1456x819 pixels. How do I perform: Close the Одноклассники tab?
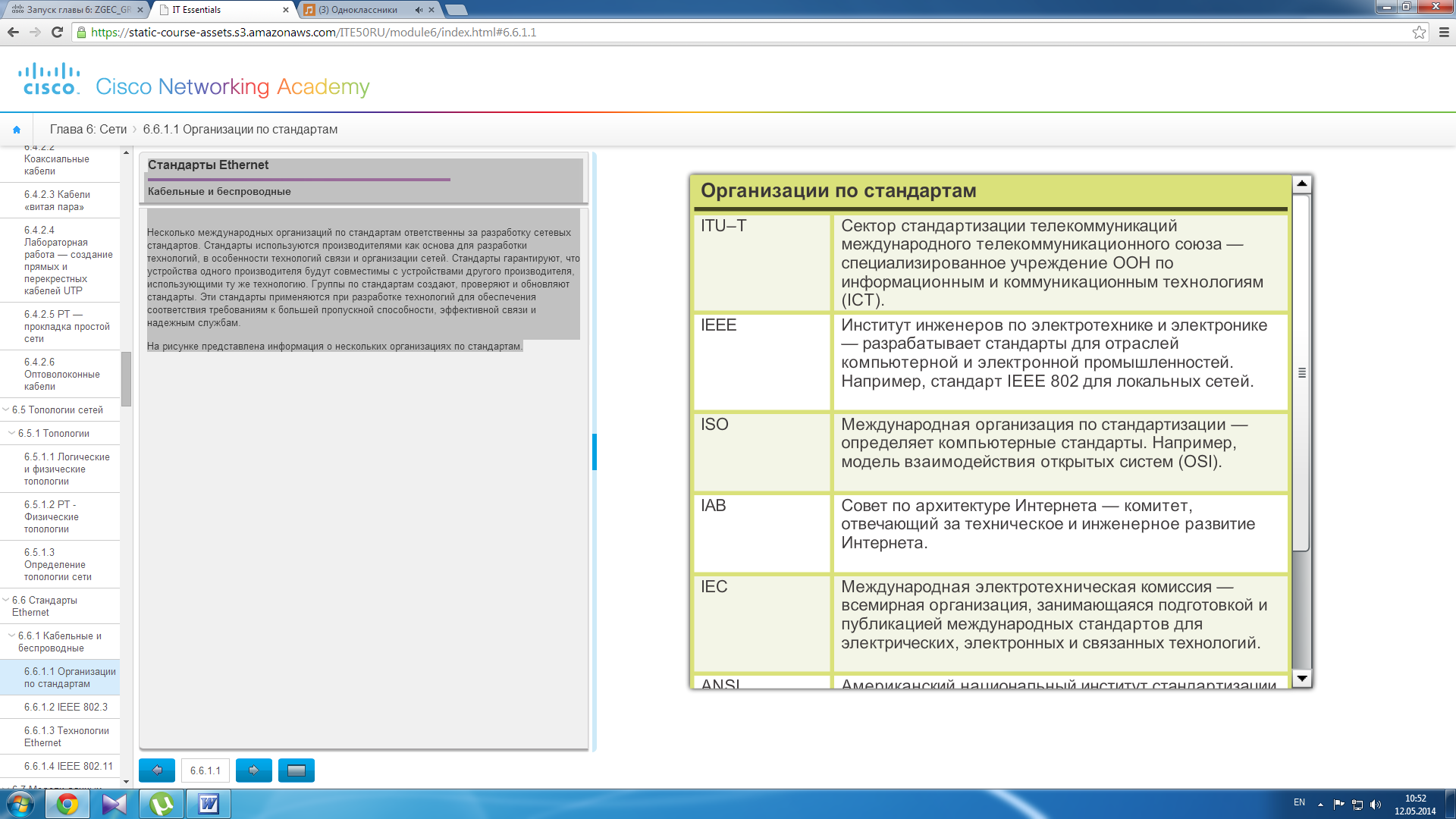[x=431, y=10]
